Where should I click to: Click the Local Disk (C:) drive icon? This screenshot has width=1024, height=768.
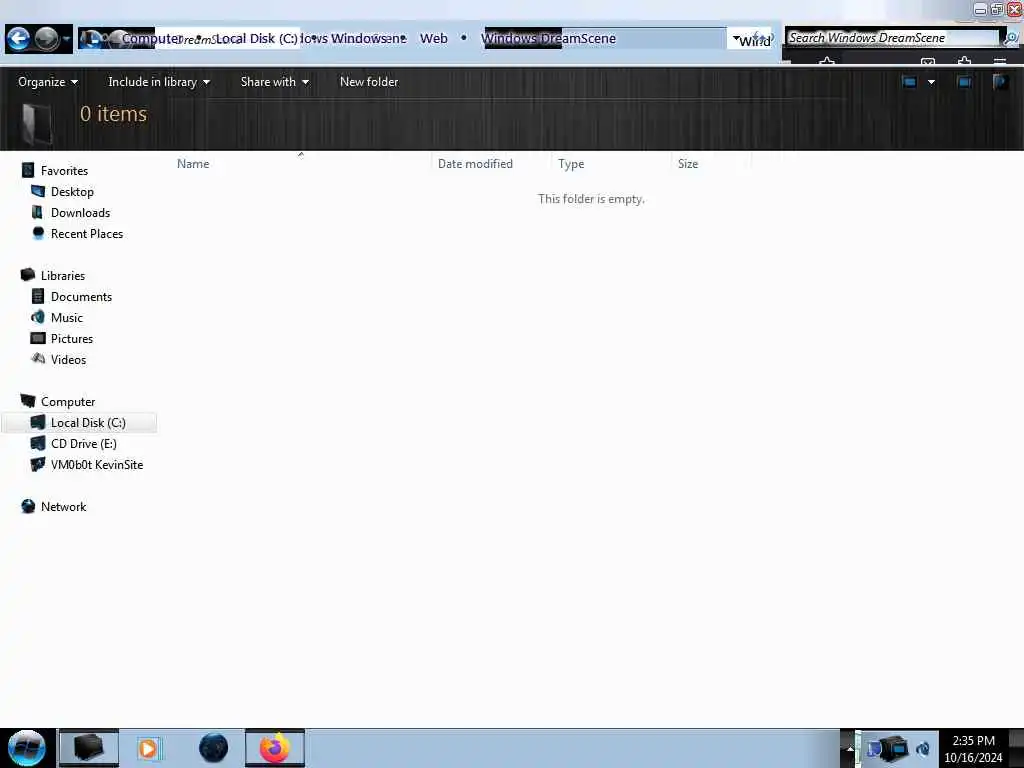(38, 423)
